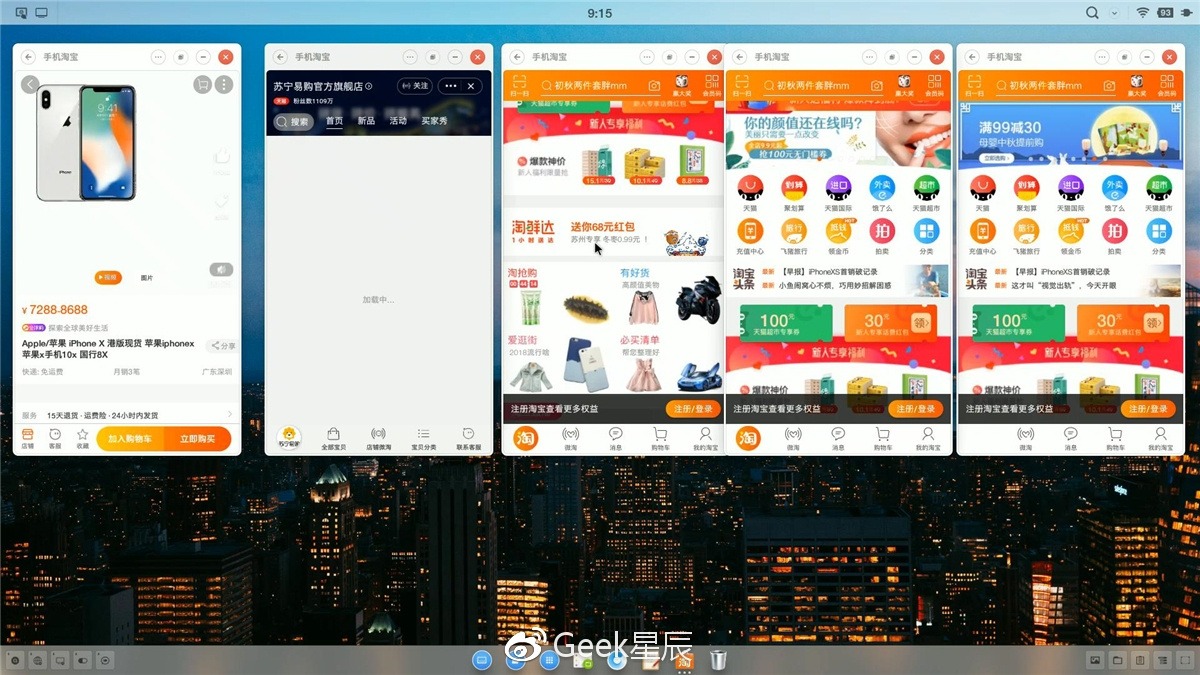Open the ··· menu in Suning store header
Screen dimensions: 1200x675
pos(451,86)
